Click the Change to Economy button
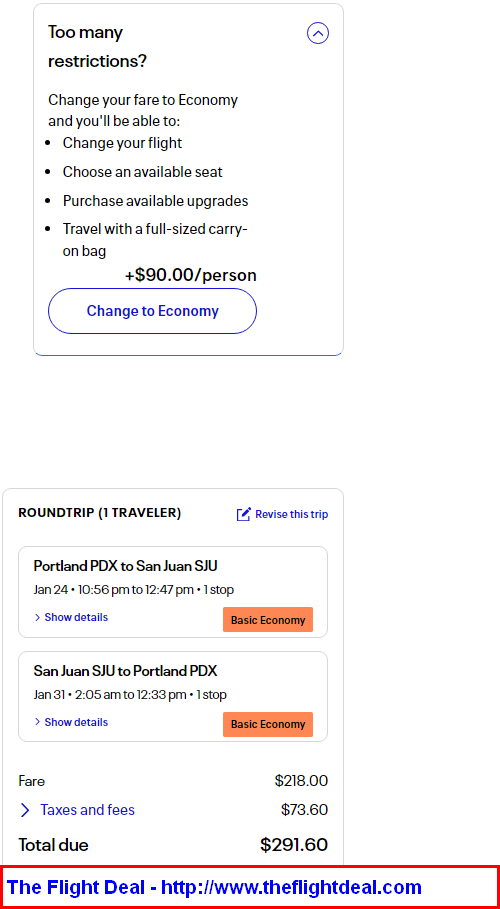Image resolution: width=500 pixels, height=909 pixels. coord(152,311)
